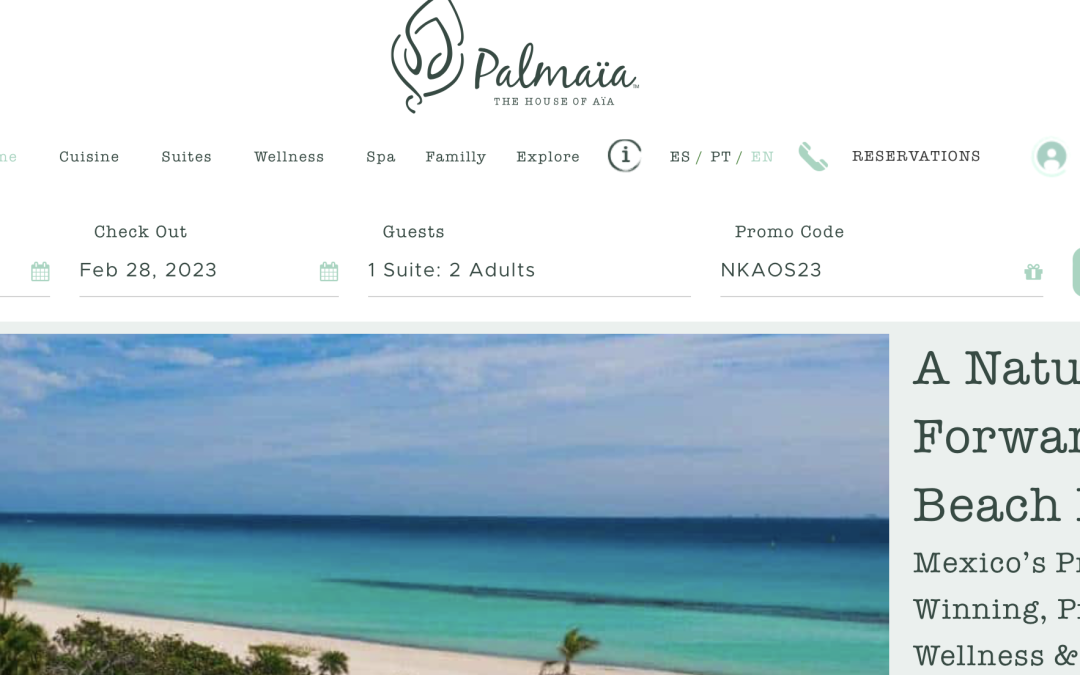Open the Check Out date picker Feb 28, 2023
Screen dimensions: 1080x675
coord(209,271)
